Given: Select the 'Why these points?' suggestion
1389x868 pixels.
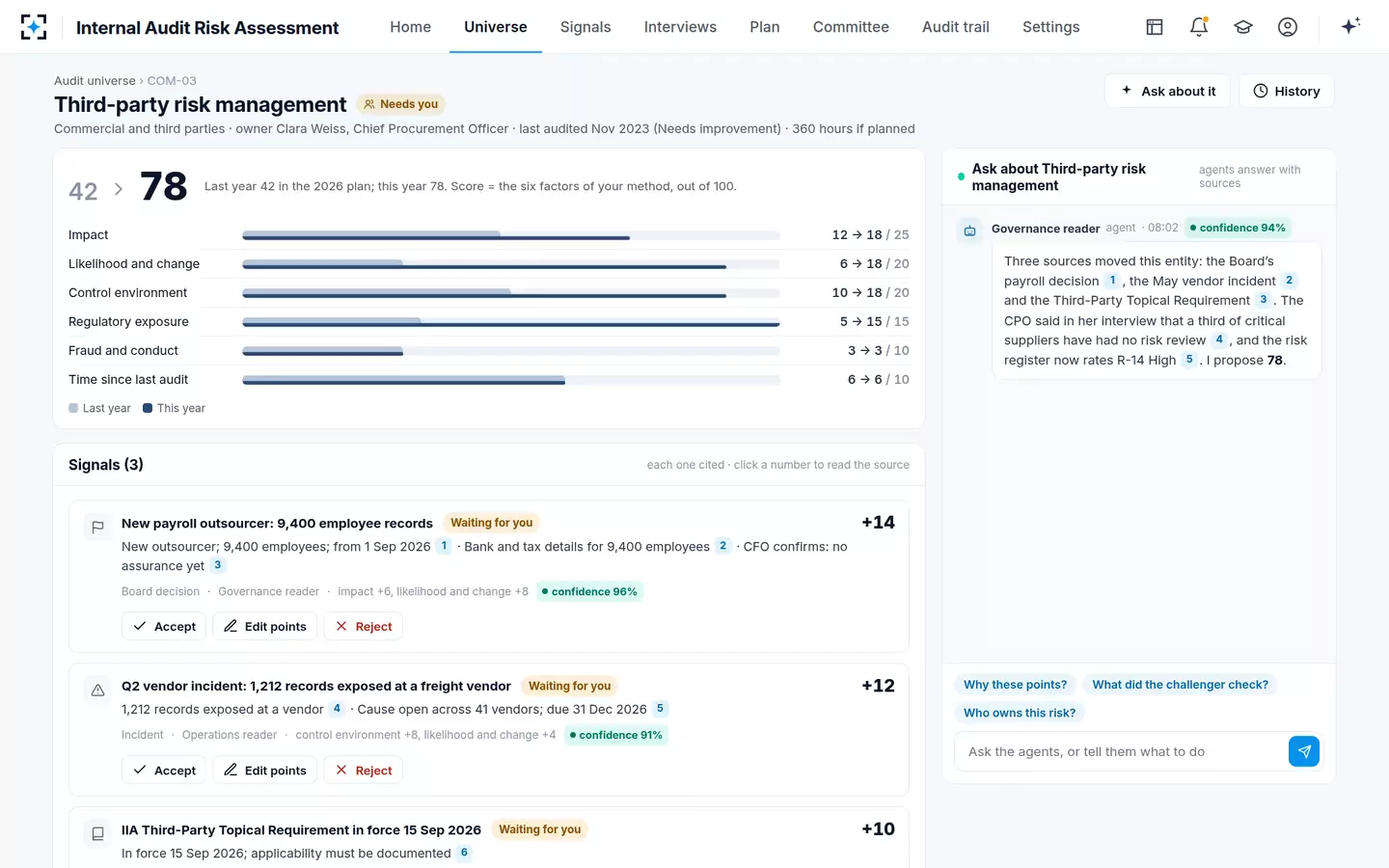Looking at the screenshot, I should 1015,685.
